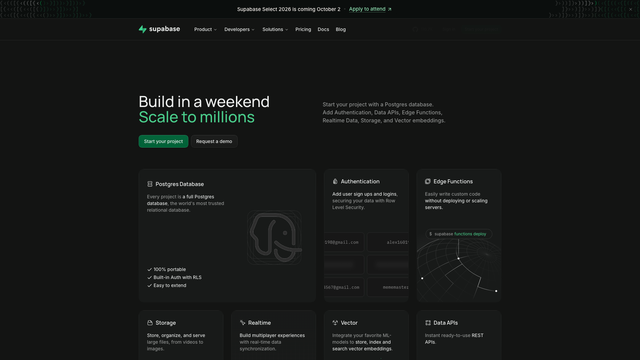Click 'Instant ready-to-use REST APIs' description
640x360 pixels.
(454, 339)
